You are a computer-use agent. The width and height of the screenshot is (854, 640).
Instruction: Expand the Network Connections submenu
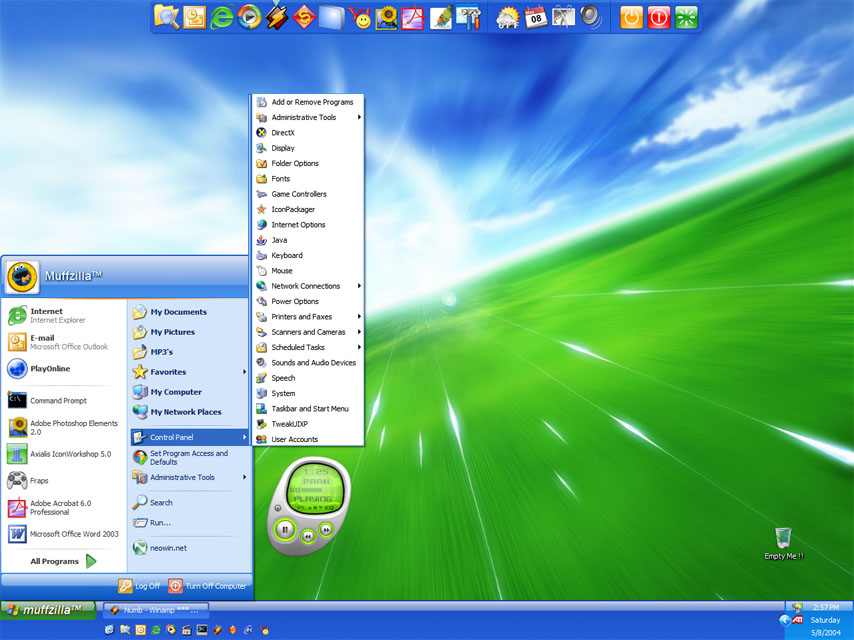click(x=306, y=286)
